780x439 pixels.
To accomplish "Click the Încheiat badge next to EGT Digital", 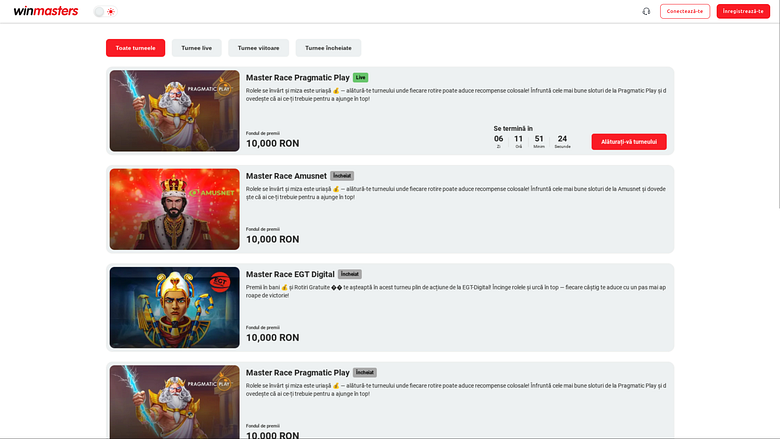I will click(x=350, y=274).
